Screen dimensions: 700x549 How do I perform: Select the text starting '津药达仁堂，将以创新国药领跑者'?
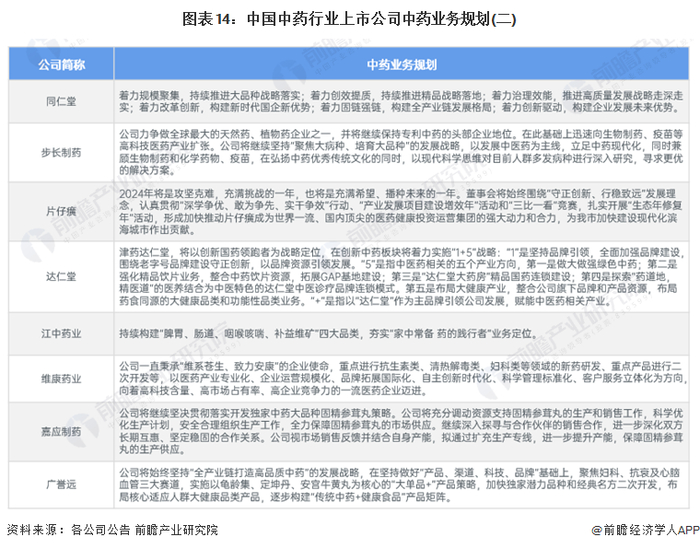(x=401, y=276)
